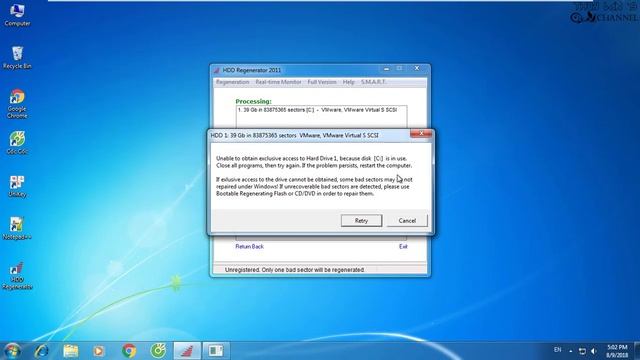Open the UniKey desktop shortcut
Screen dimensions: 640x360
[17, 186]
